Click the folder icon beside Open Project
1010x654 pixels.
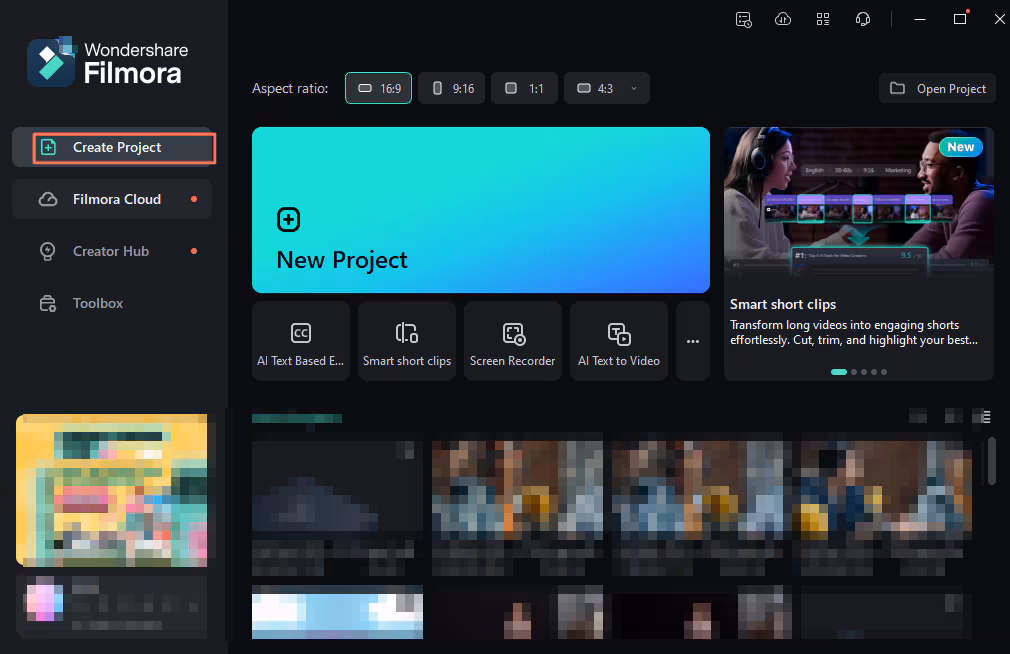tap(897, 88)
